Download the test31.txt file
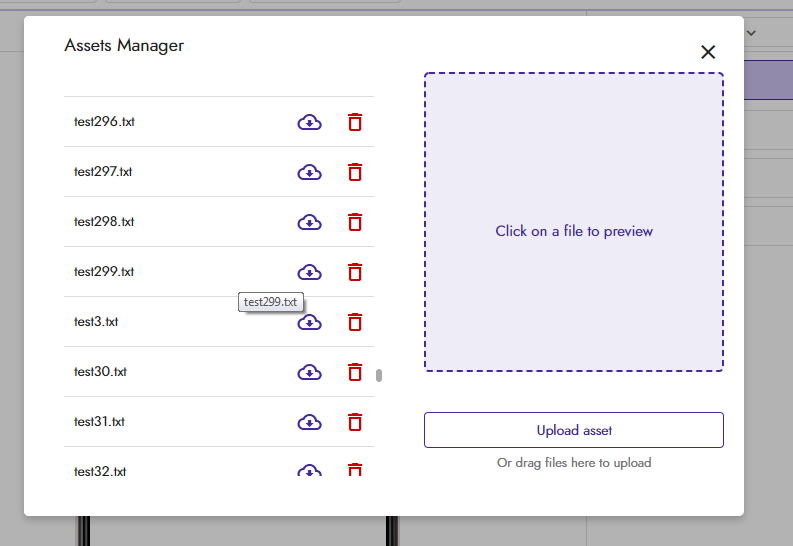This screenshot has height=546, width=793. click(309, 423)
